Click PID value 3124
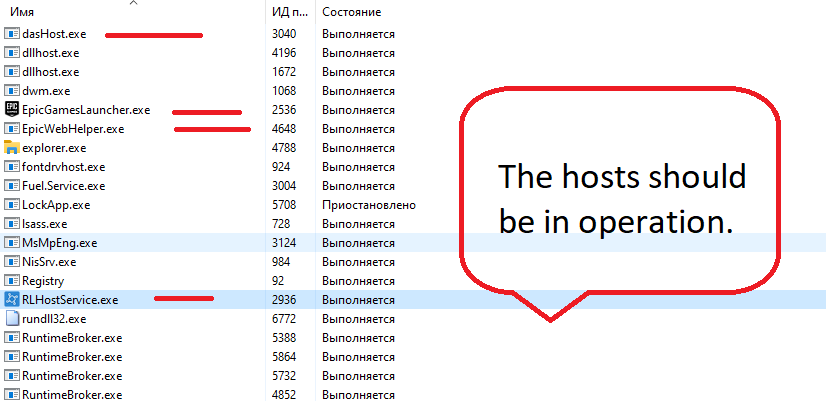The image size is (826, 401). [x=284, y=243]
